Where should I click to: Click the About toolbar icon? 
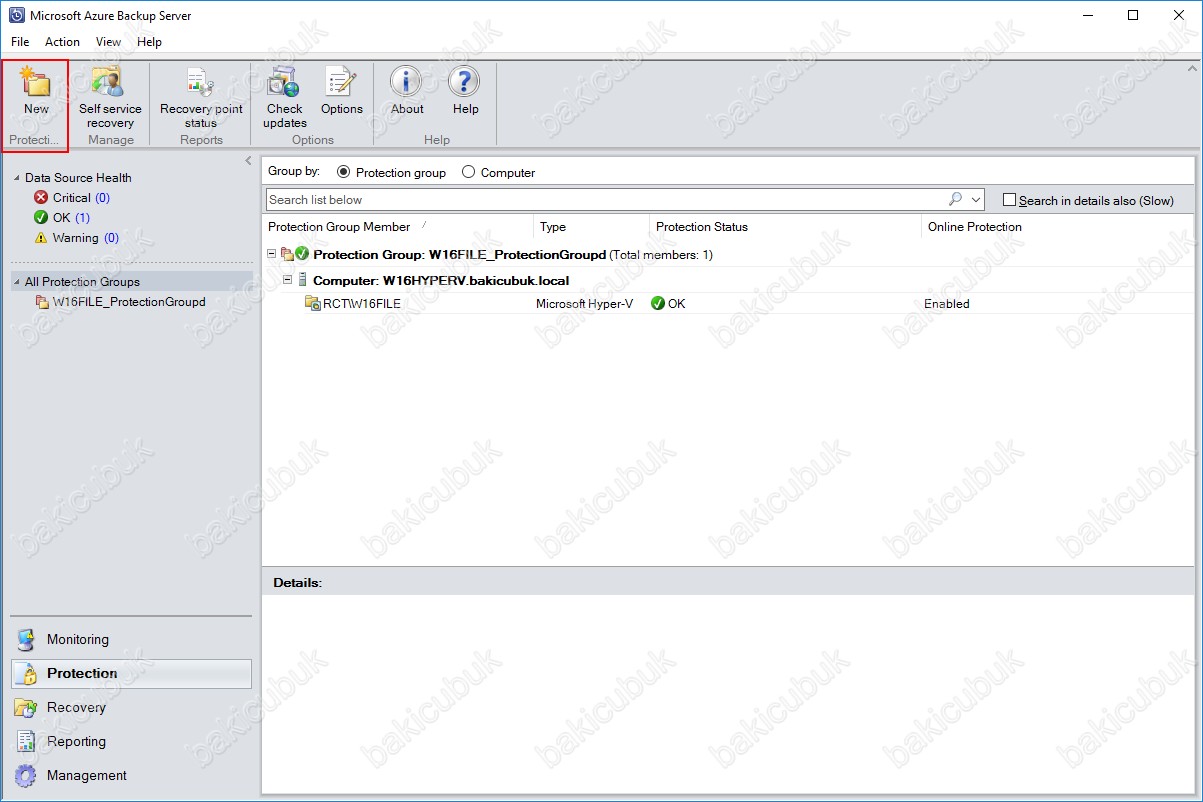point(406,81)
